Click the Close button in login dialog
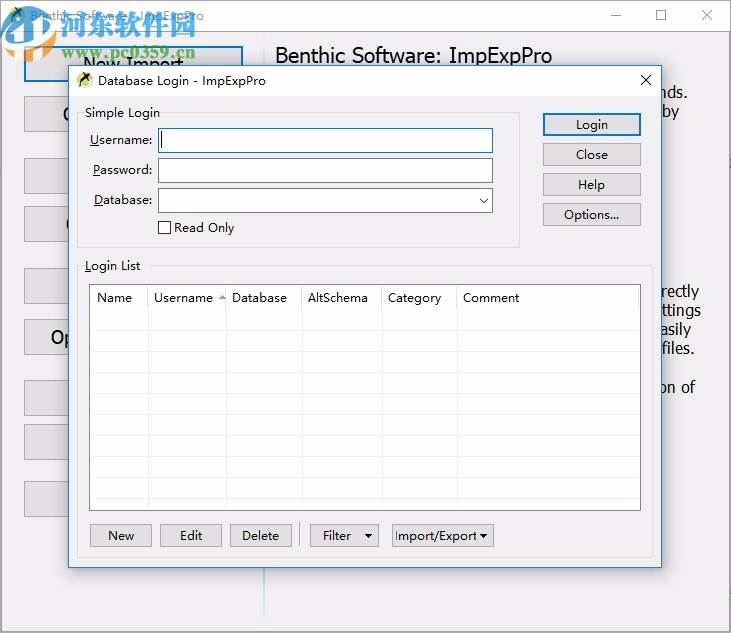The height and width of the screenshot is (633, 731). click(x=592, y=155)
